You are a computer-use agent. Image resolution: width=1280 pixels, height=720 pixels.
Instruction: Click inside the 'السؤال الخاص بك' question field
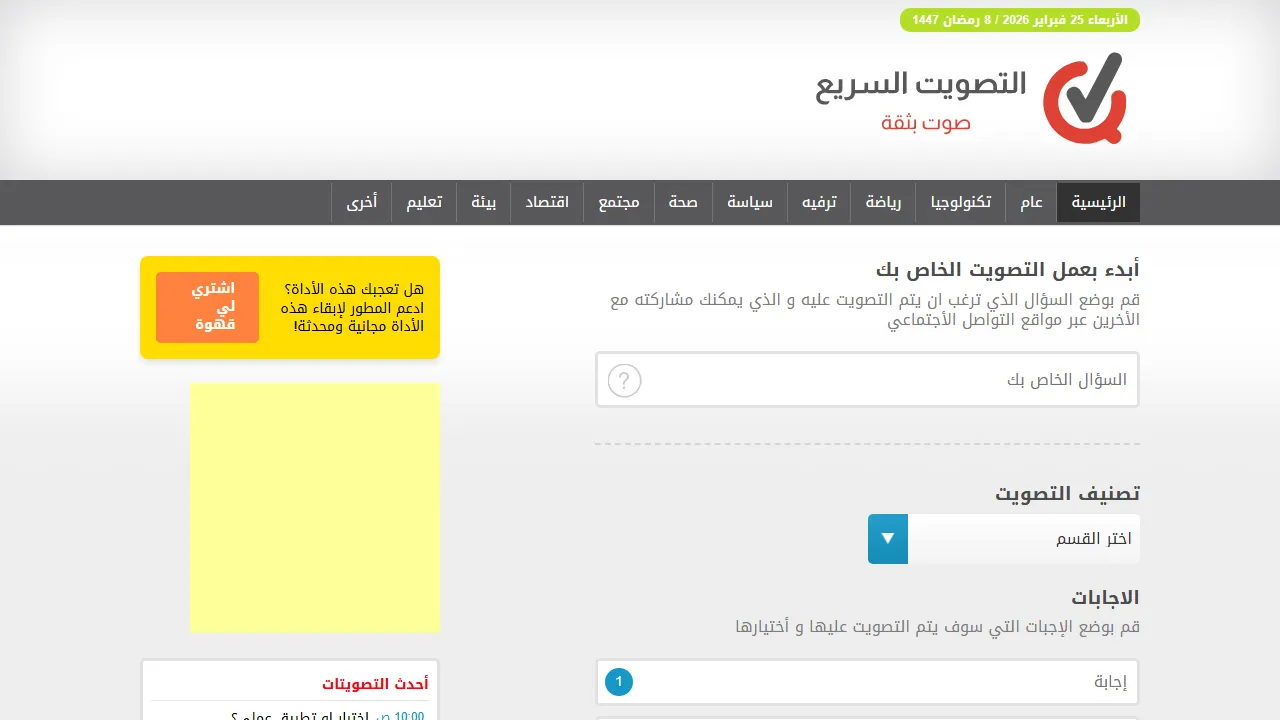900,380
